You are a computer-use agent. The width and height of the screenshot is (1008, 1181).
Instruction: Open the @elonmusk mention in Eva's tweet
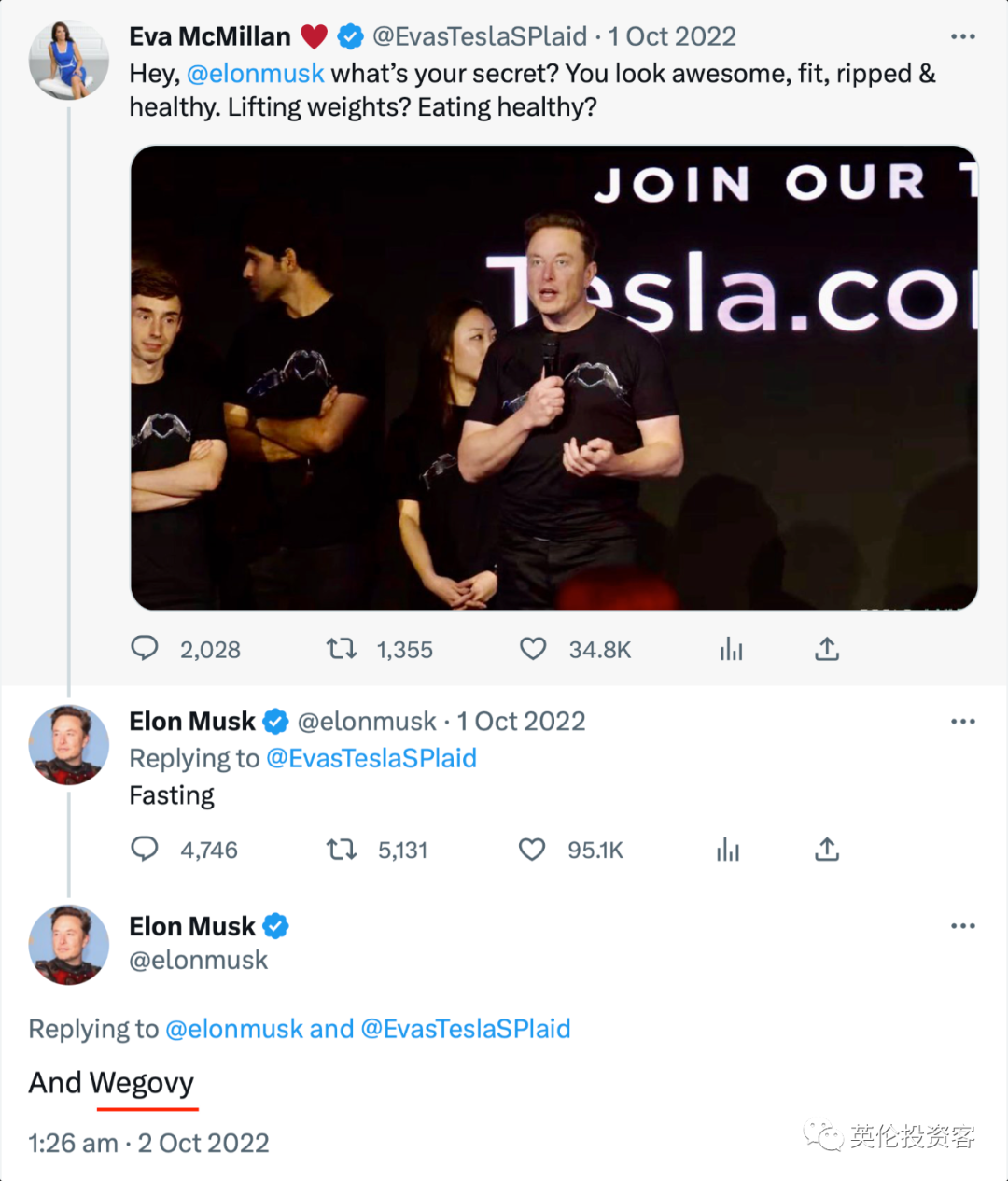255,74
